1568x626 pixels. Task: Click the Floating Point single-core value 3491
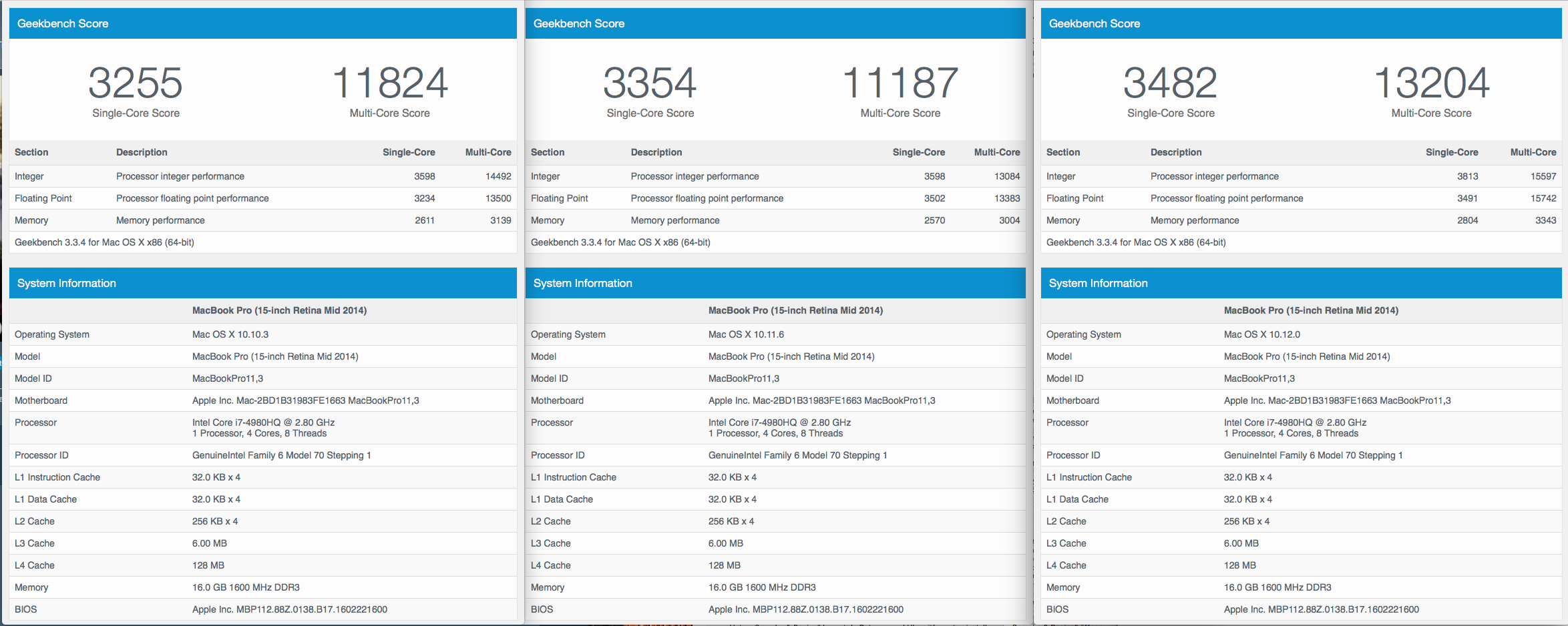point(1468,198)
